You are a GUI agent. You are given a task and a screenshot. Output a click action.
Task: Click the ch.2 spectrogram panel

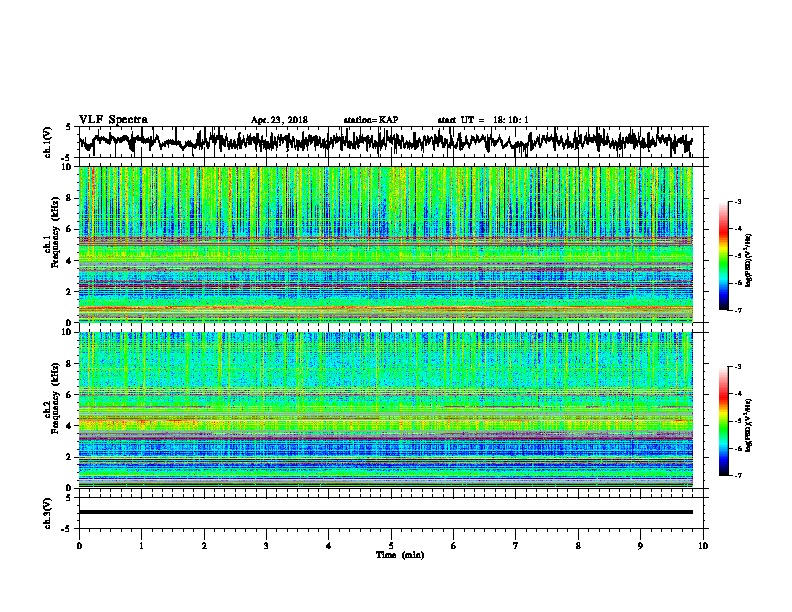pyautogui.click(x=385, y=410)
